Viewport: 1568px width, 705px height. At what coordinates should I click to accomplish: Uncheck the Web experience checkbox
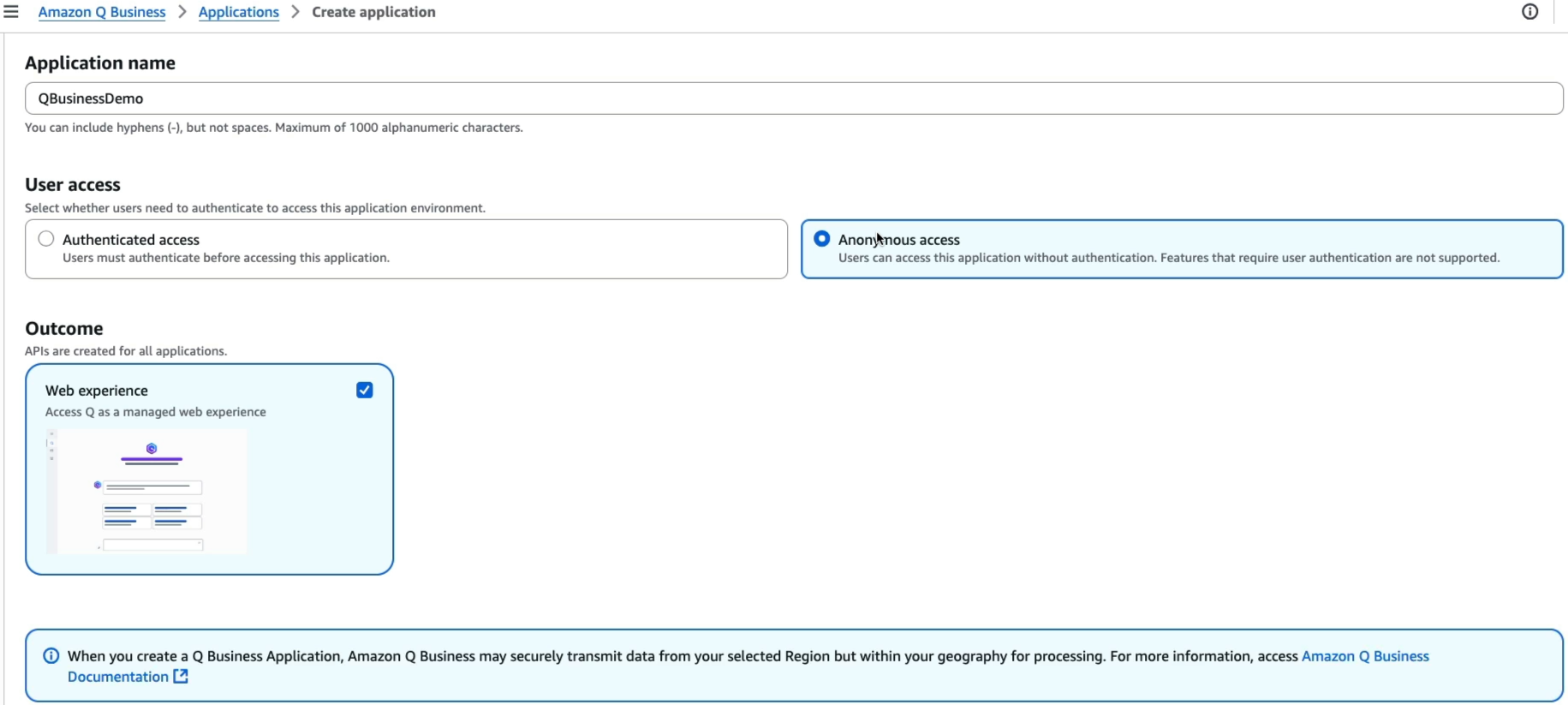coord(365,391)
